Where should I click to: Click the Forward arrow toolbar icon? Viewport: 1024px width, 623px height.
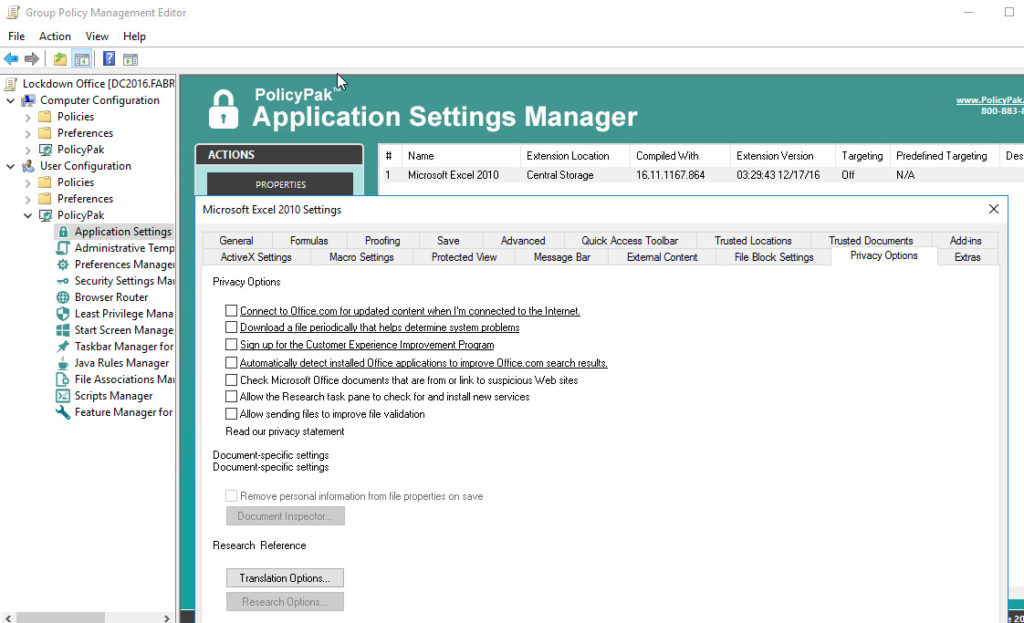pos(31,59)
